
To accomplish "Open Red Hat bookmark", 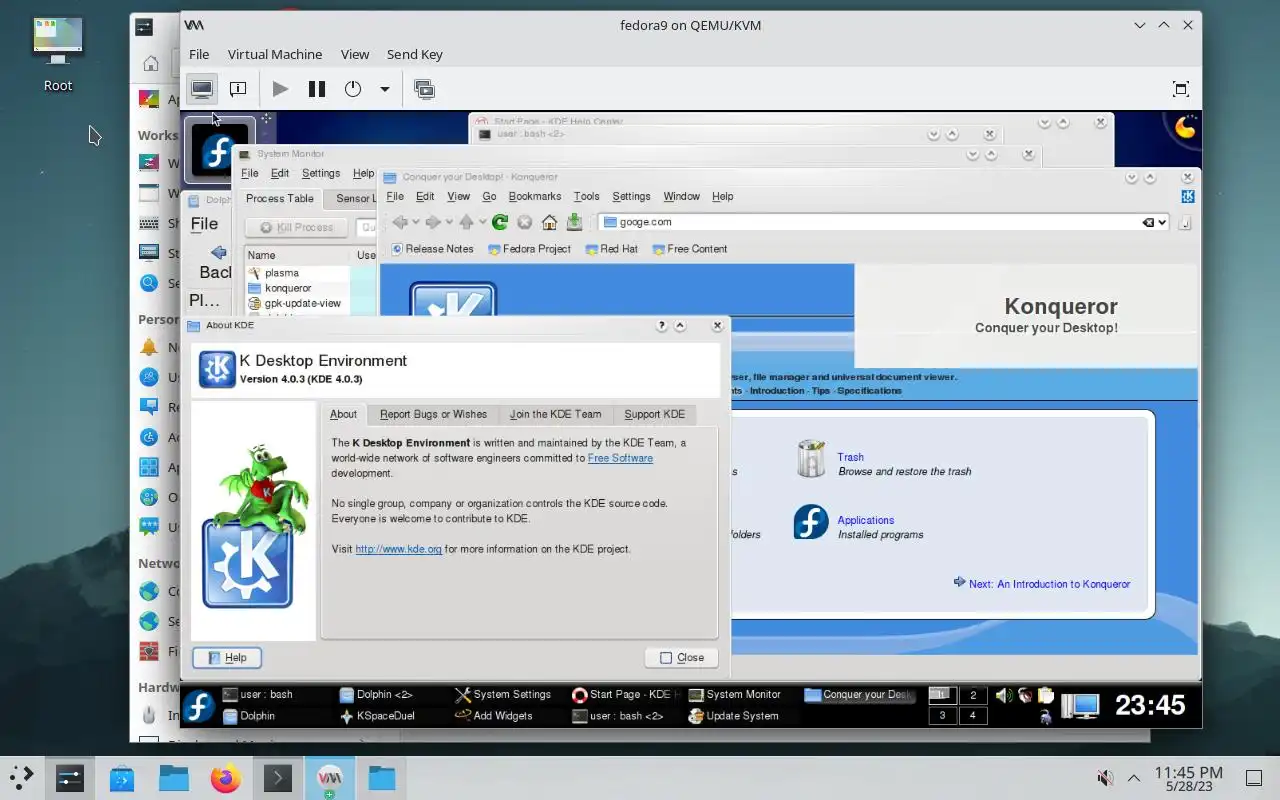I will pos(612,249).
